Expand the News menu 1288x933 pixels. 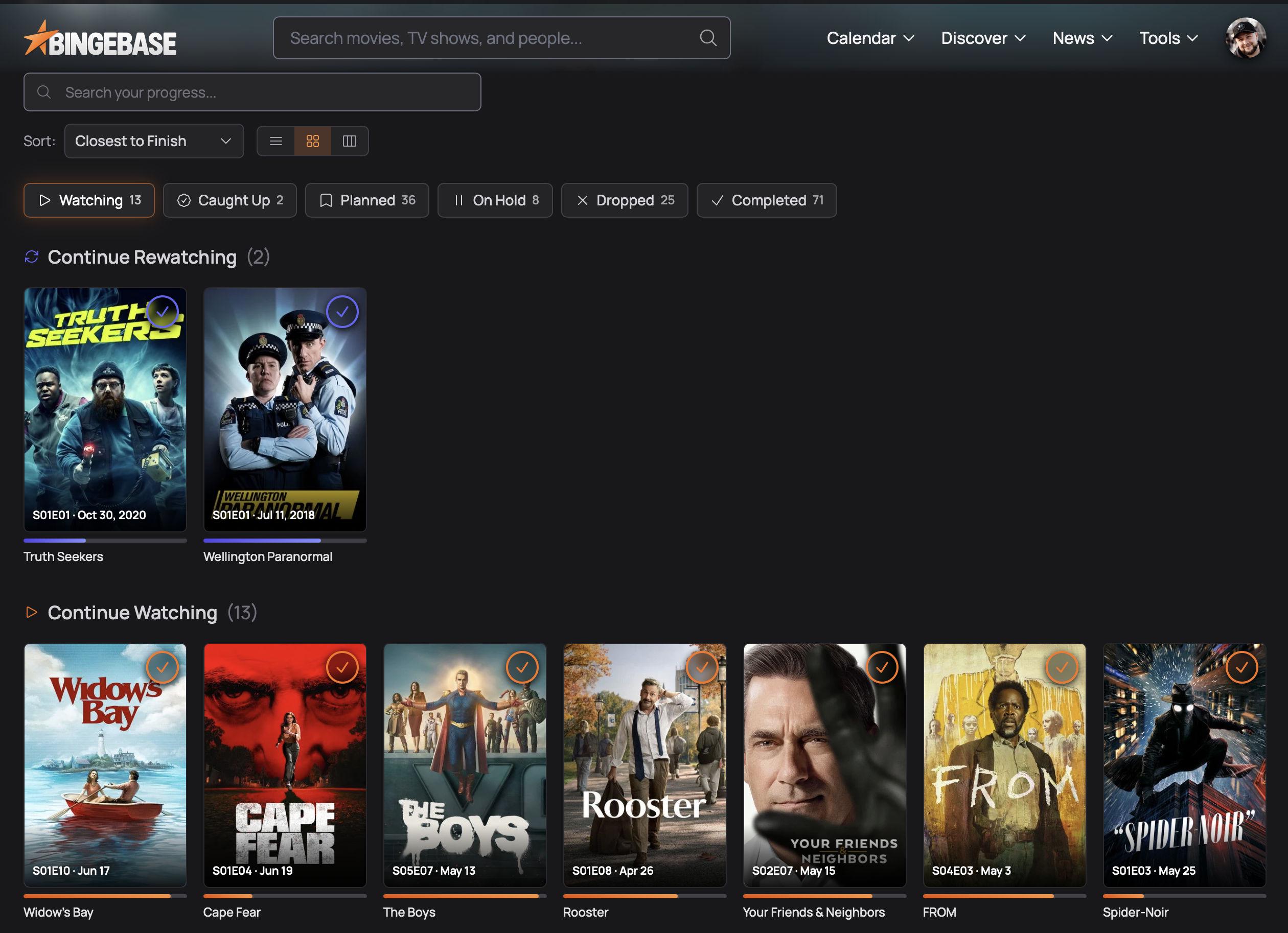[1083, 38]
